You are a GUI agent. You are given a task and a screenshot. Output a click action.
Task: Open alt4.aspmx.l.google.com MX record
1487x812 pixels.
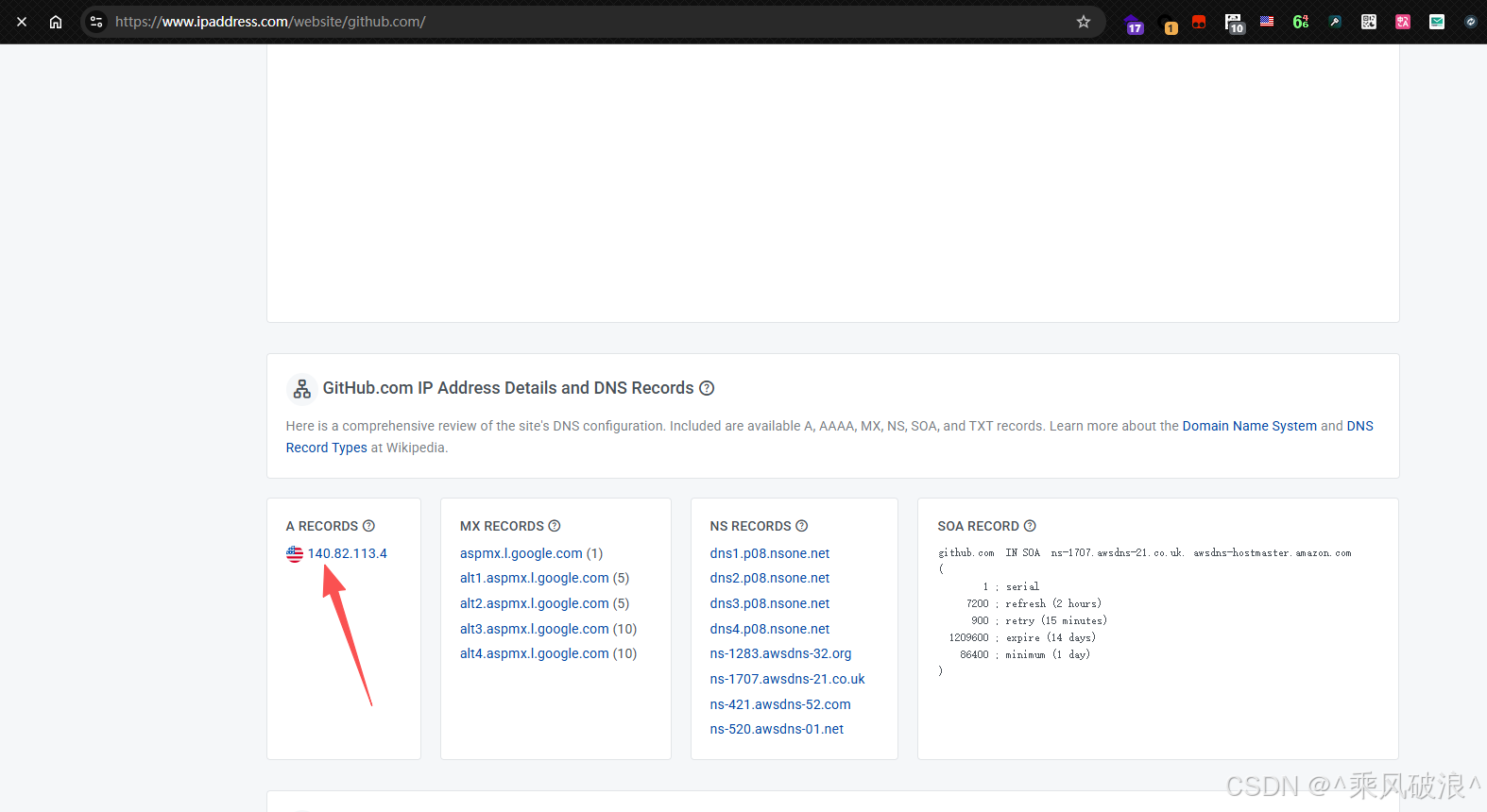point(535,653)
